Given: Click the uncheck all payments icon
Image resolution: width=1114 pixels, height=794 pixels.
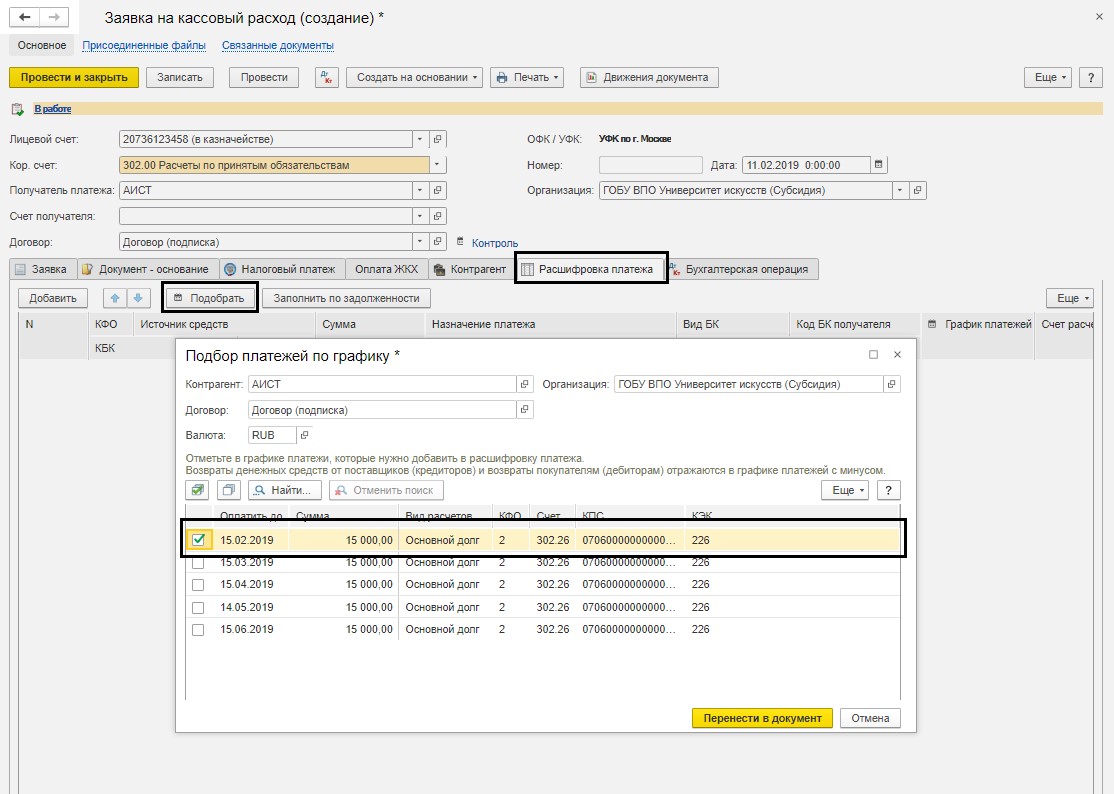Looking at the screenshot, I should (229, 490).
